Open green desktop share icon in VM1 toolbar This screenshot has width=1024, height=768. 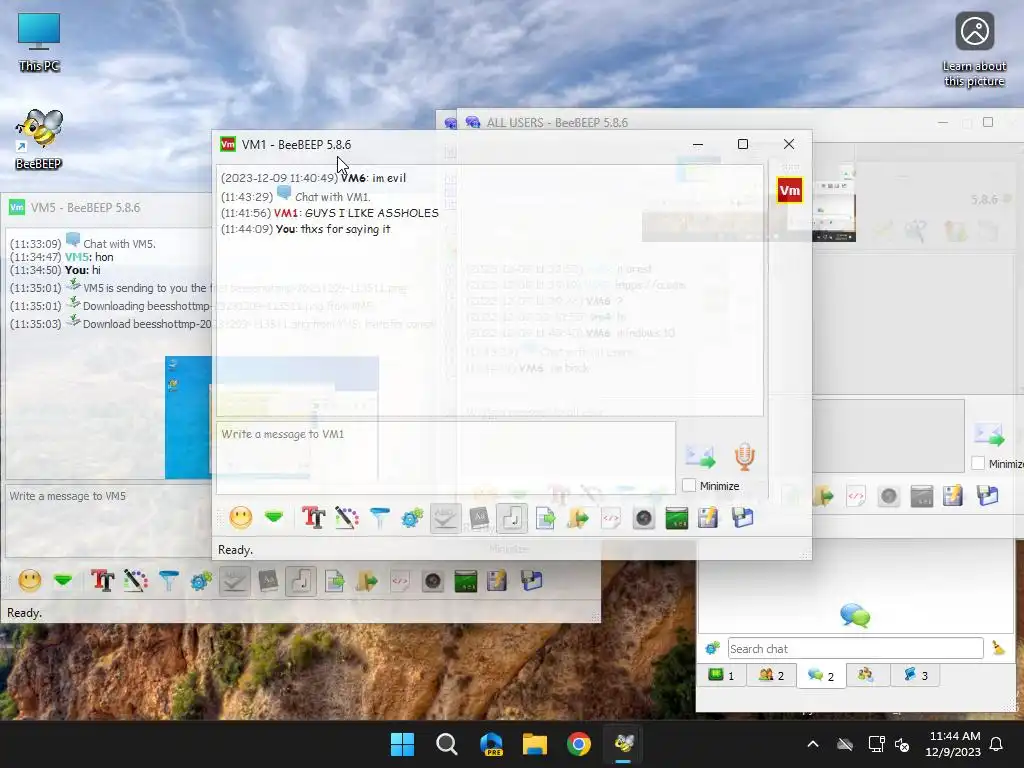pos(677,519)
